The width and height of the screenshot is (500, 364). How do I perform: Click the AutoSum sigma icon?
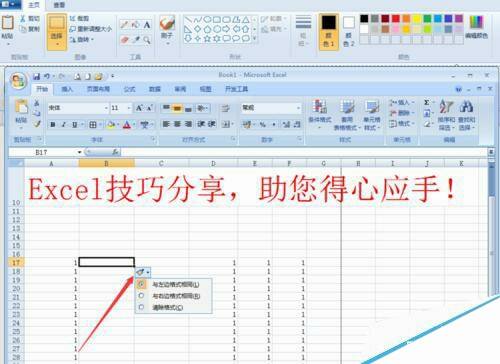point(427,103)
